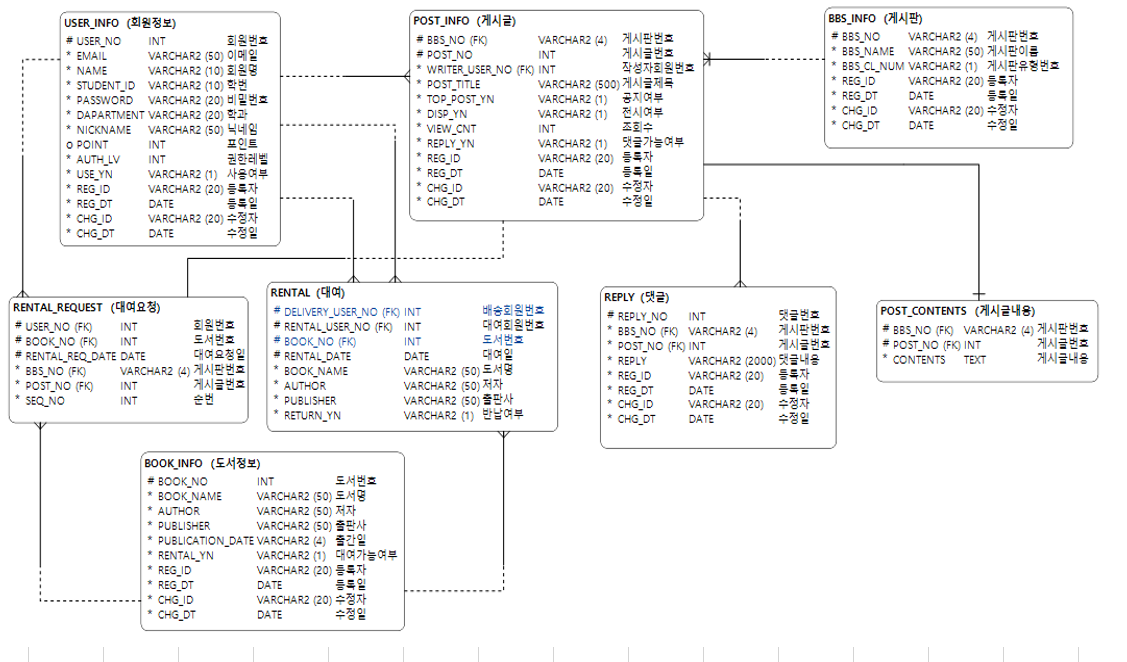
Task: Click the optional POINT column in USER_INFO
Action: [x=92, y=144]
